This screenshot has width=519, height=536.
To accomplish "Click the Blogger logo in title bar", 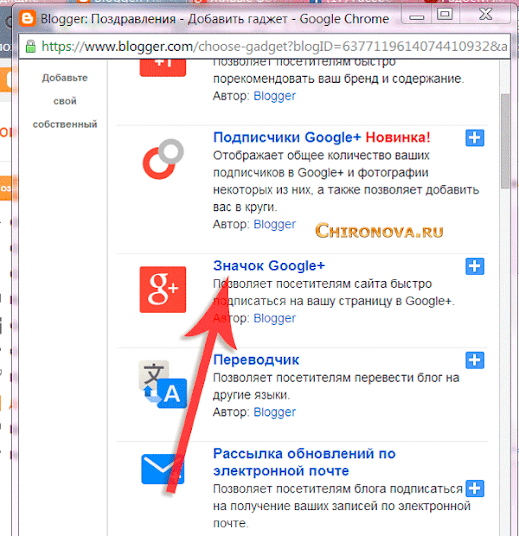I will pos(27,18).
